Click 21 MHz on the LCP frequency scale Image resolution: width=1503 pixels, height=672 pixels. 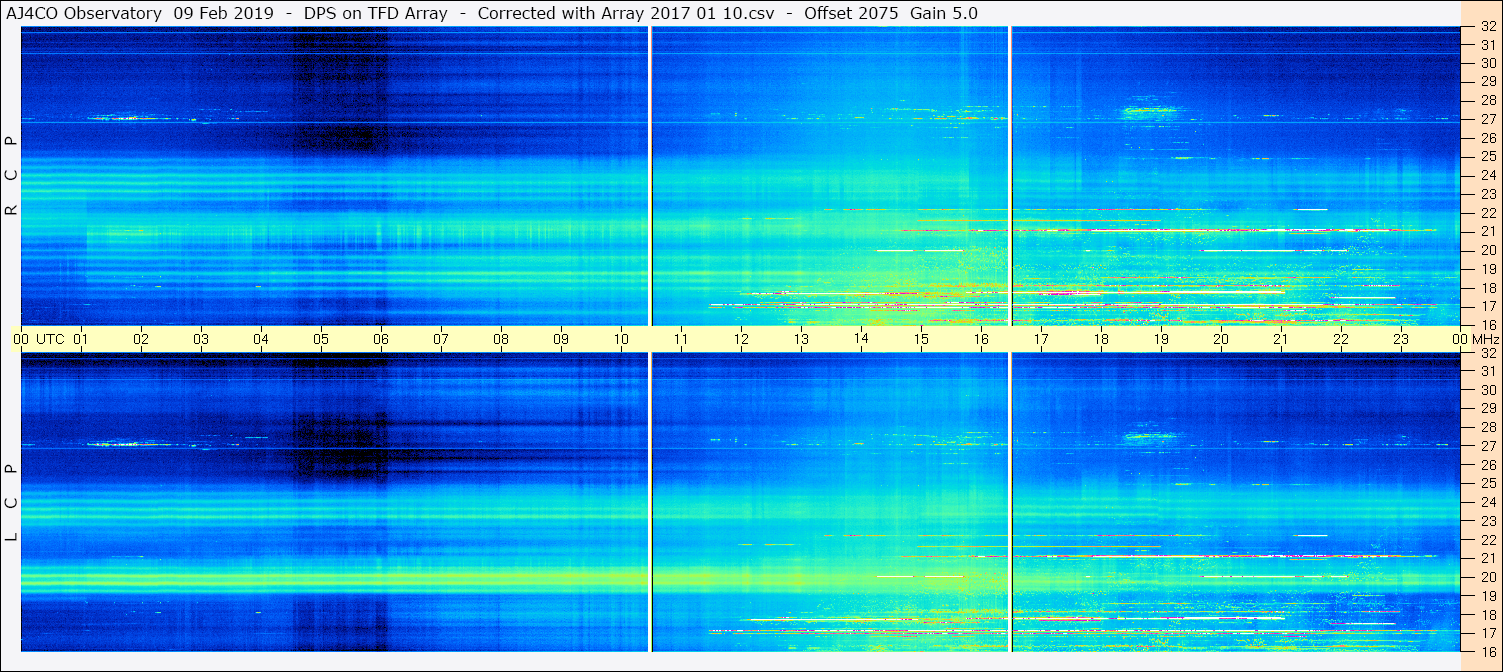[1487, 558]
